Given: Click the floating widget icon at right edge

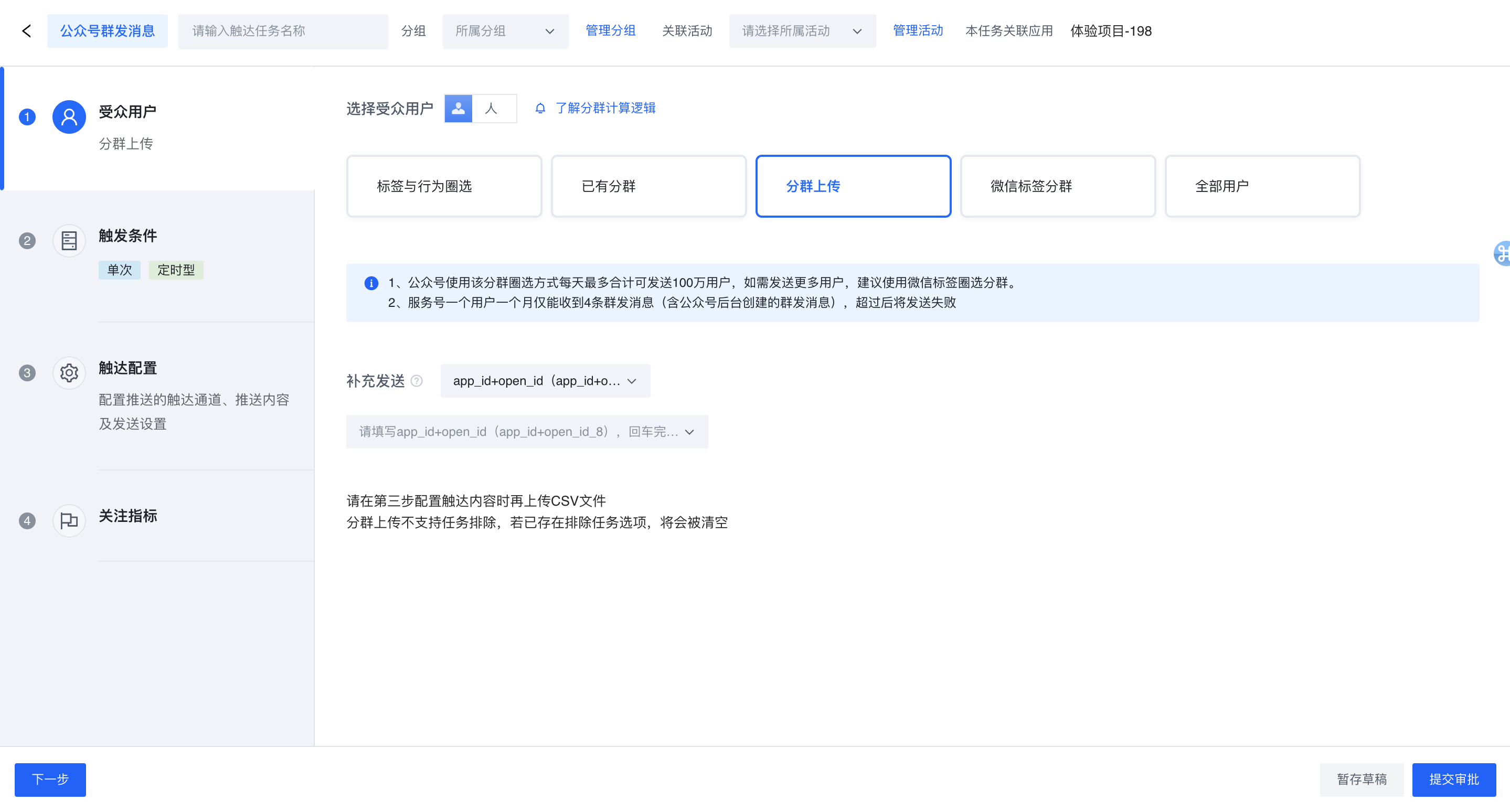Looking at the screenshot, I should coord(1502,253).
